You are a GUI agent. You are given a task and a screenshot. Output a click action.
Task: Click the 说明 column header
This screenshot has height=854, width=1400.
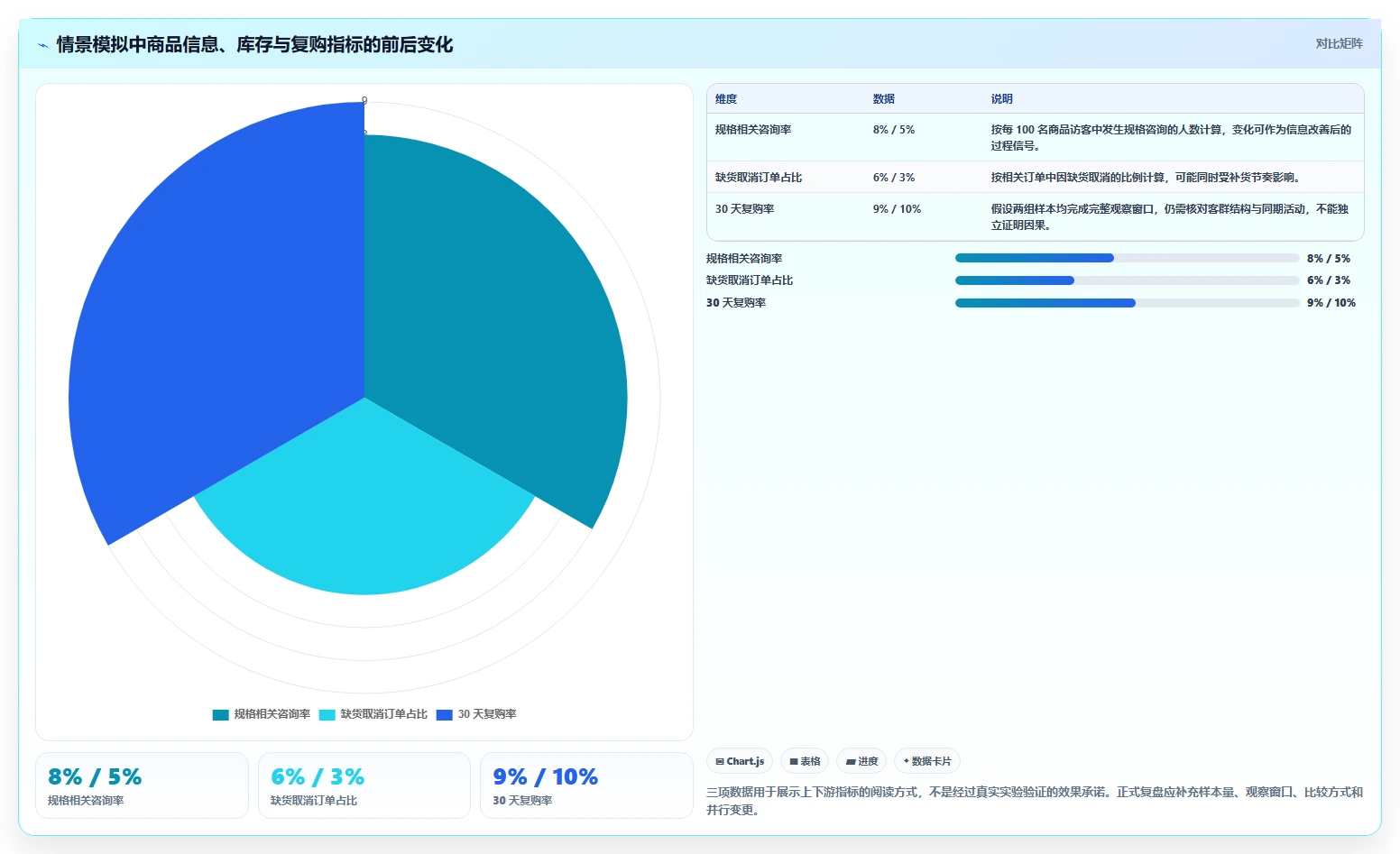pos(1002,99)
